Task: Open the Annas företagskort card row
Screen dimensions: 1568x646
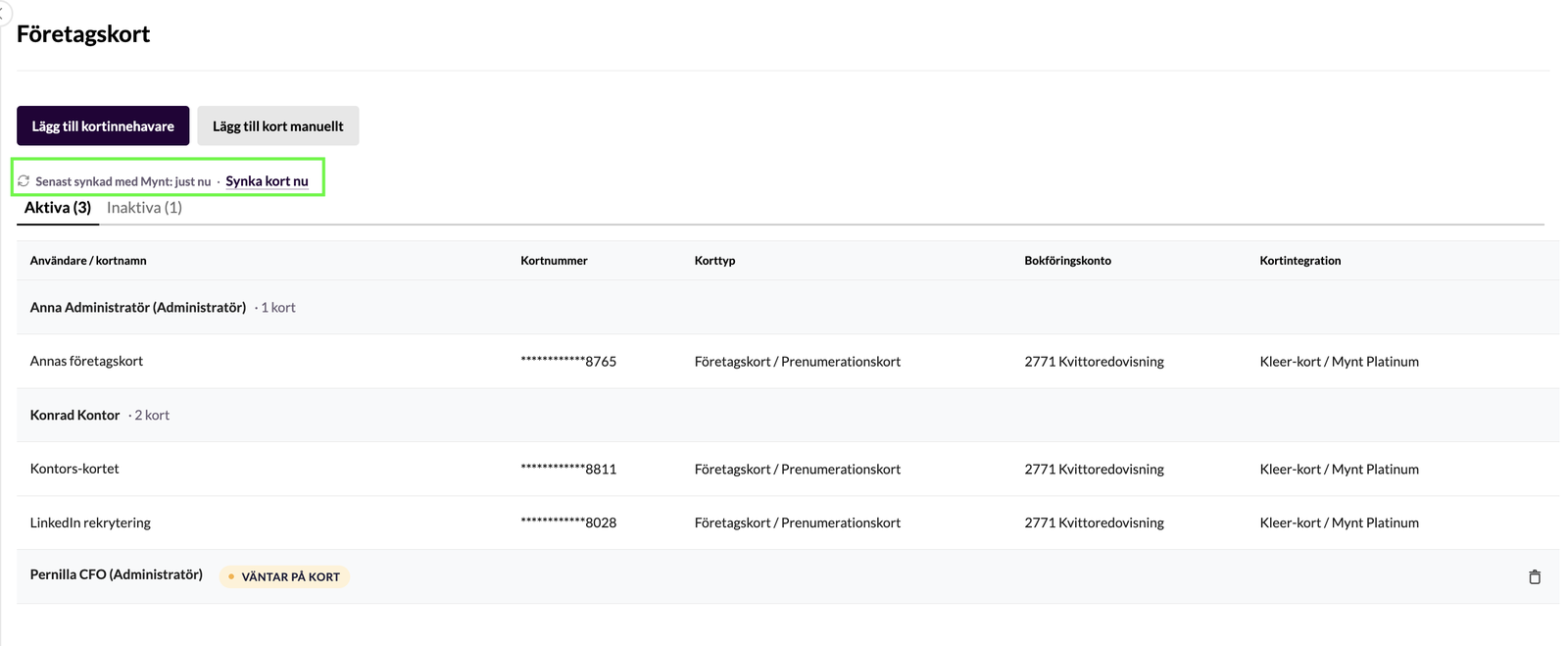Action: 788,361
